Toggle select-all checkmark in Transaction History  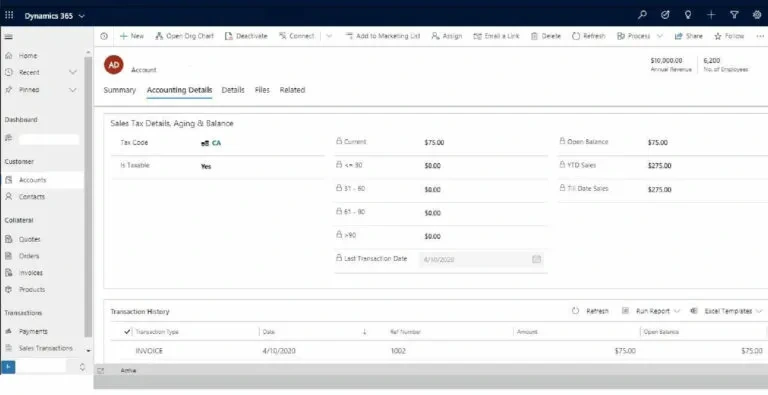point(127,332)
